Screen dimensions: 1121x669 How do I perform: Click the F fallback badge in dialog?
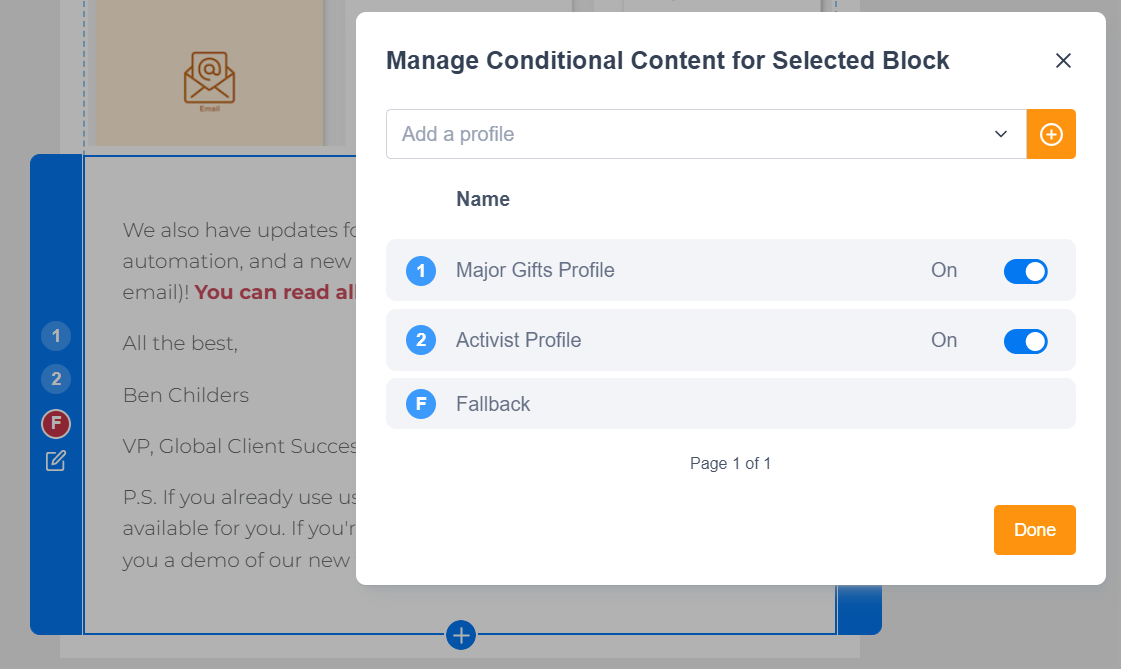(421, 404)
